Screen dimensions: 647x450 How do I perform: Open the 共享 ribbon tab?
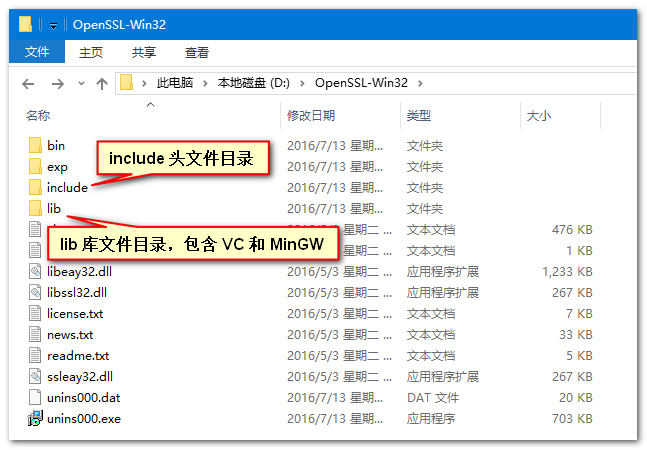144,52
